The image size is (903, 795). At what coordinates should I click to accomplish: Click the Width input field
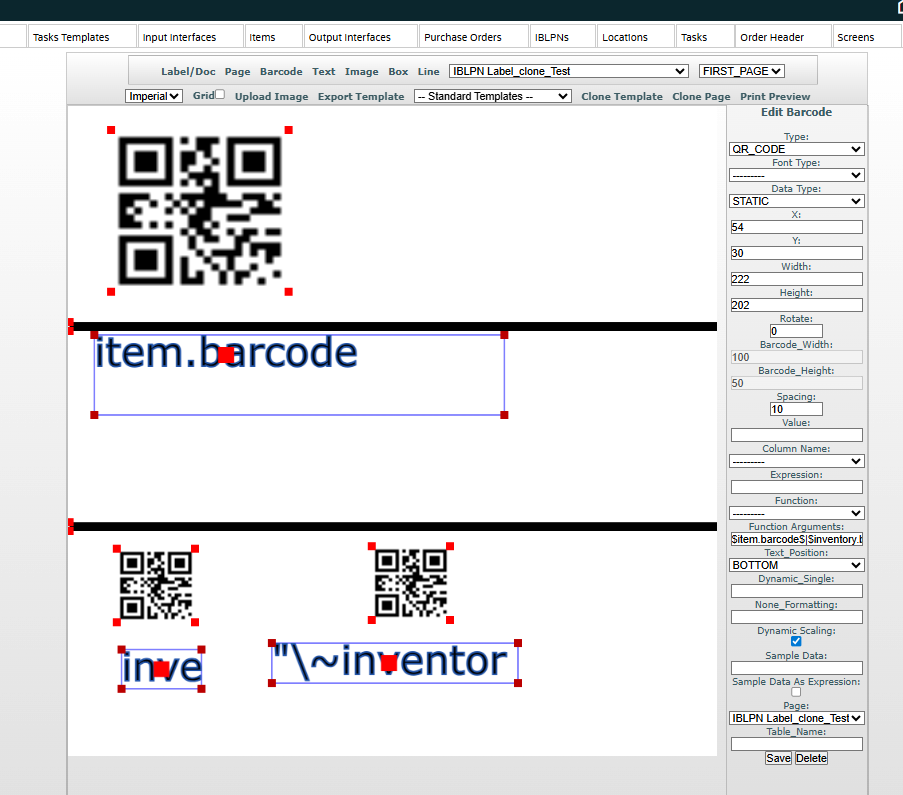pyautogui.click(x=796, y=279)
